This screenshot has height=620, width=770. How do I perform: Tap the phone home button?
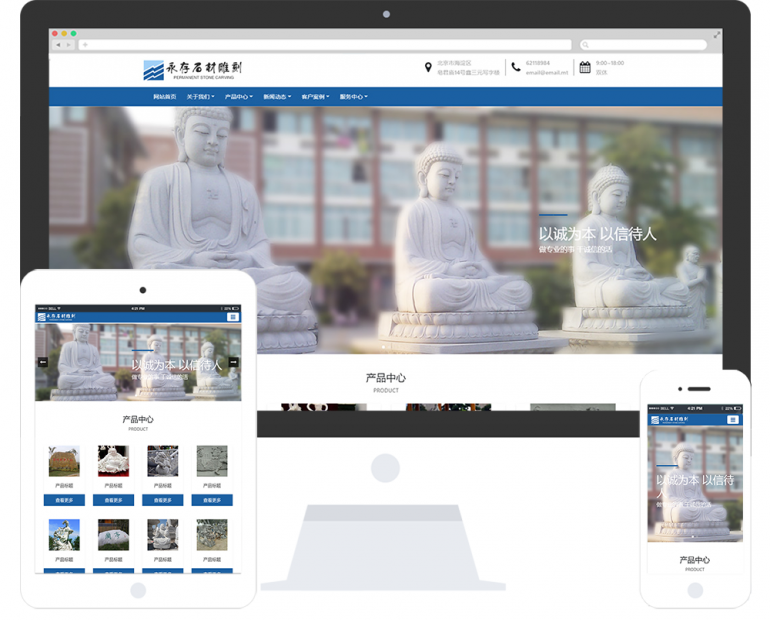pos(695,590)
